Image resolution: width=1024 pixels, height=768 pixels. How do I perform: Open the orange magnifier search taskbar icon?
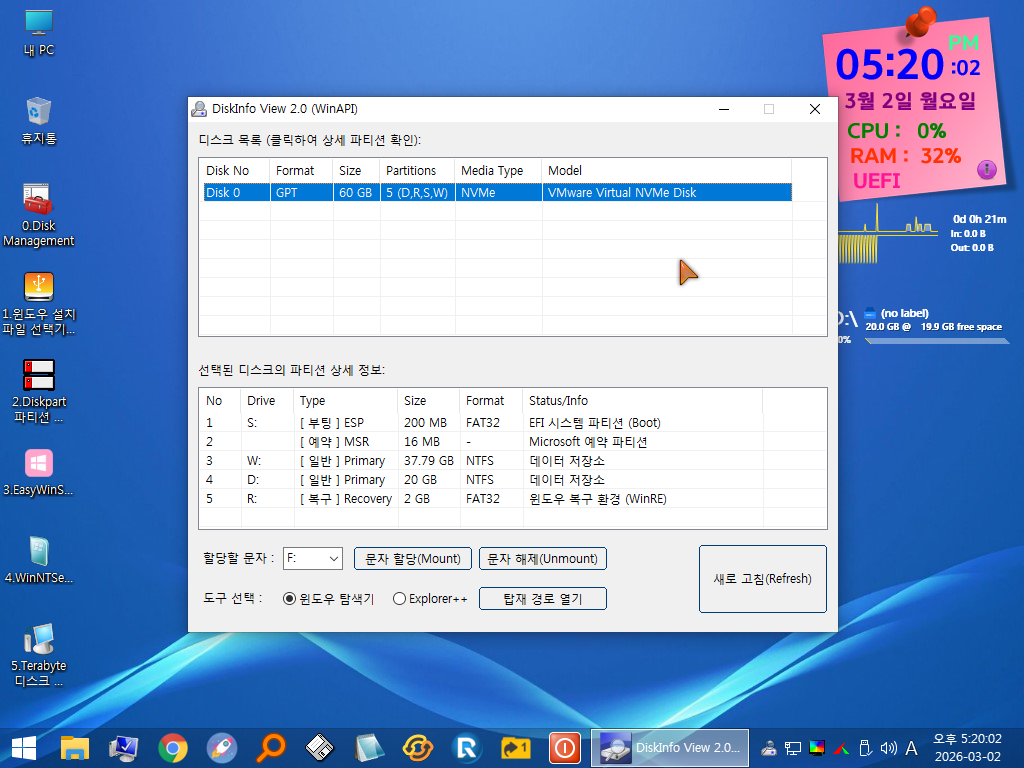[x=270, y=748]
